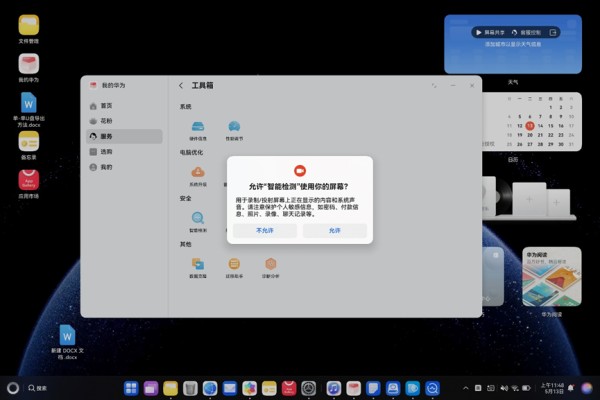Click the battery icon in the tray
Viewport: 600px width, 400px height.
pos(527,388)
